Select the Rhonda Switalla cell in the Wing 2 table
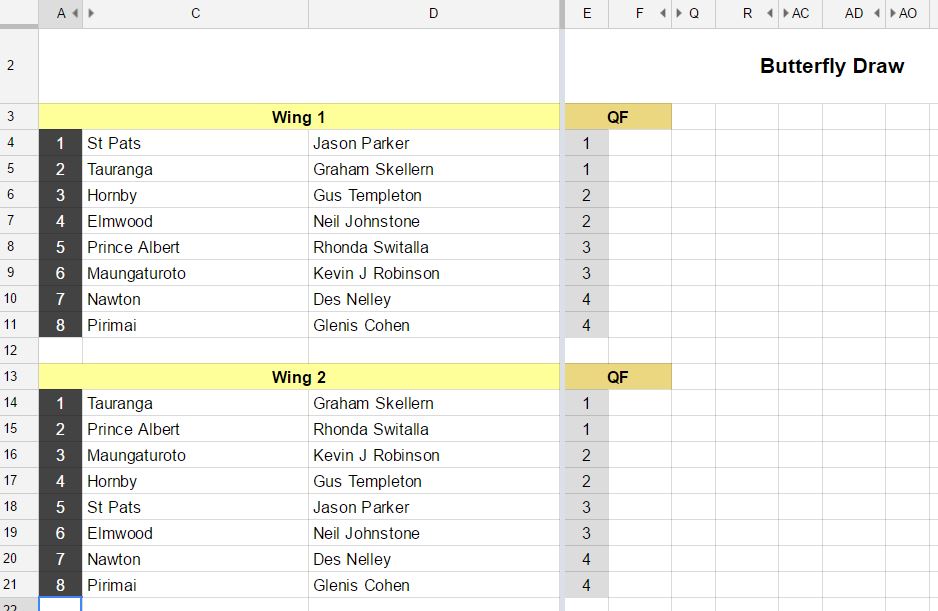Screen dimensions: 938x611 [x=433, y=429]
